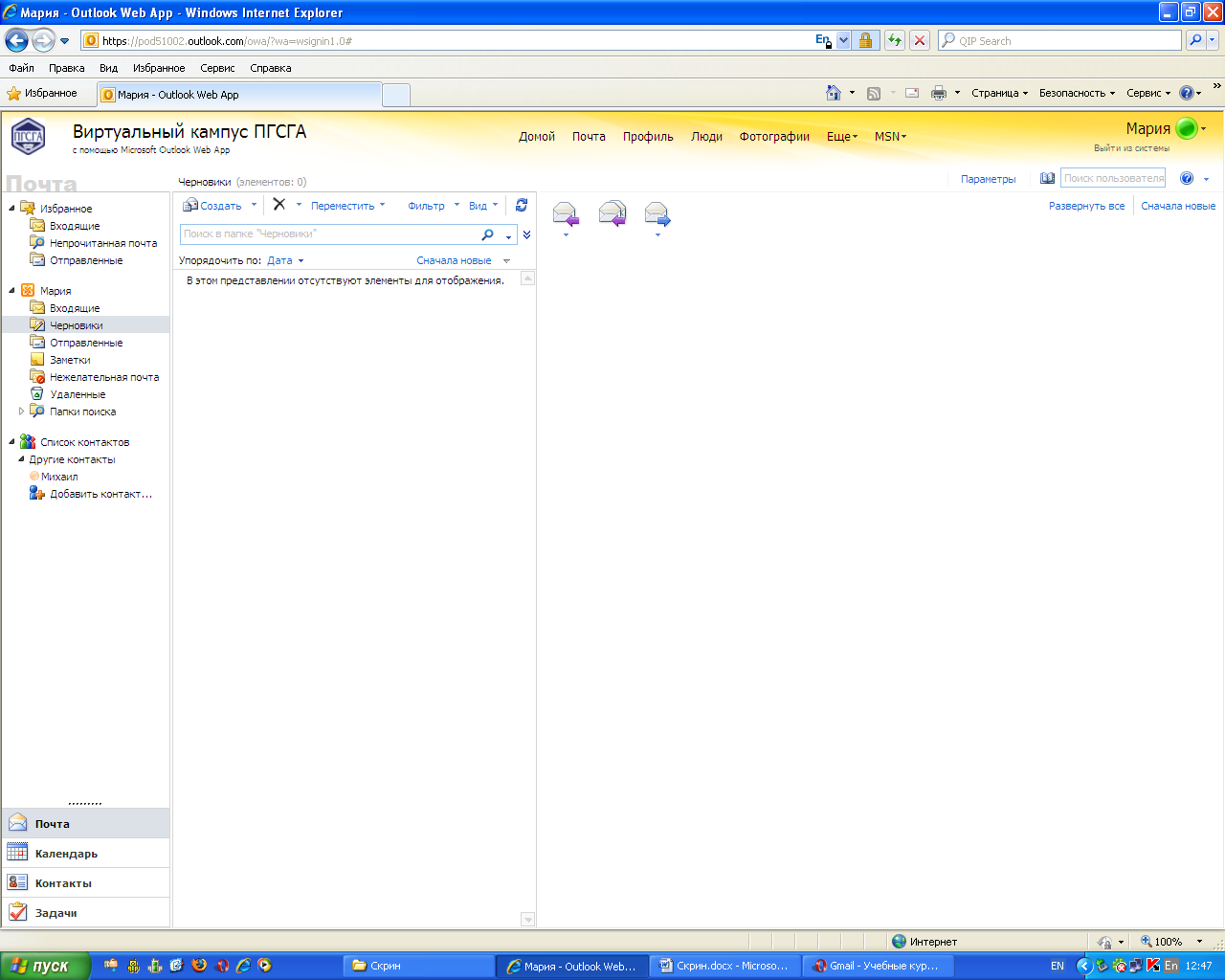
Task: Open the Еще menu in top navigation
Action: (x=842, y=136)
